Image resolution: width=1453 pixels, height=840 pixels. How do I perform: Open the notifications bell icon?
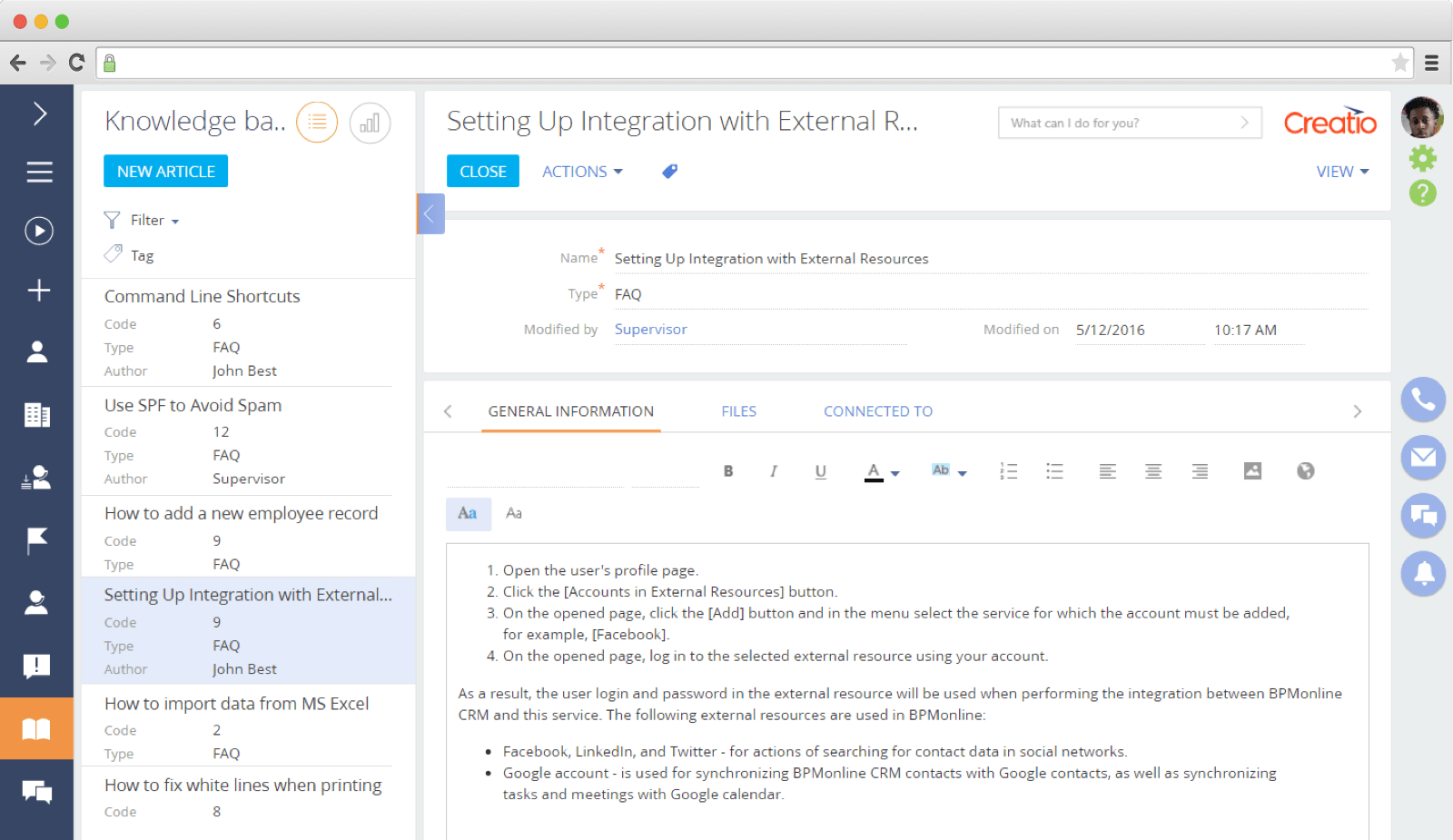[x=1423, y=573]
